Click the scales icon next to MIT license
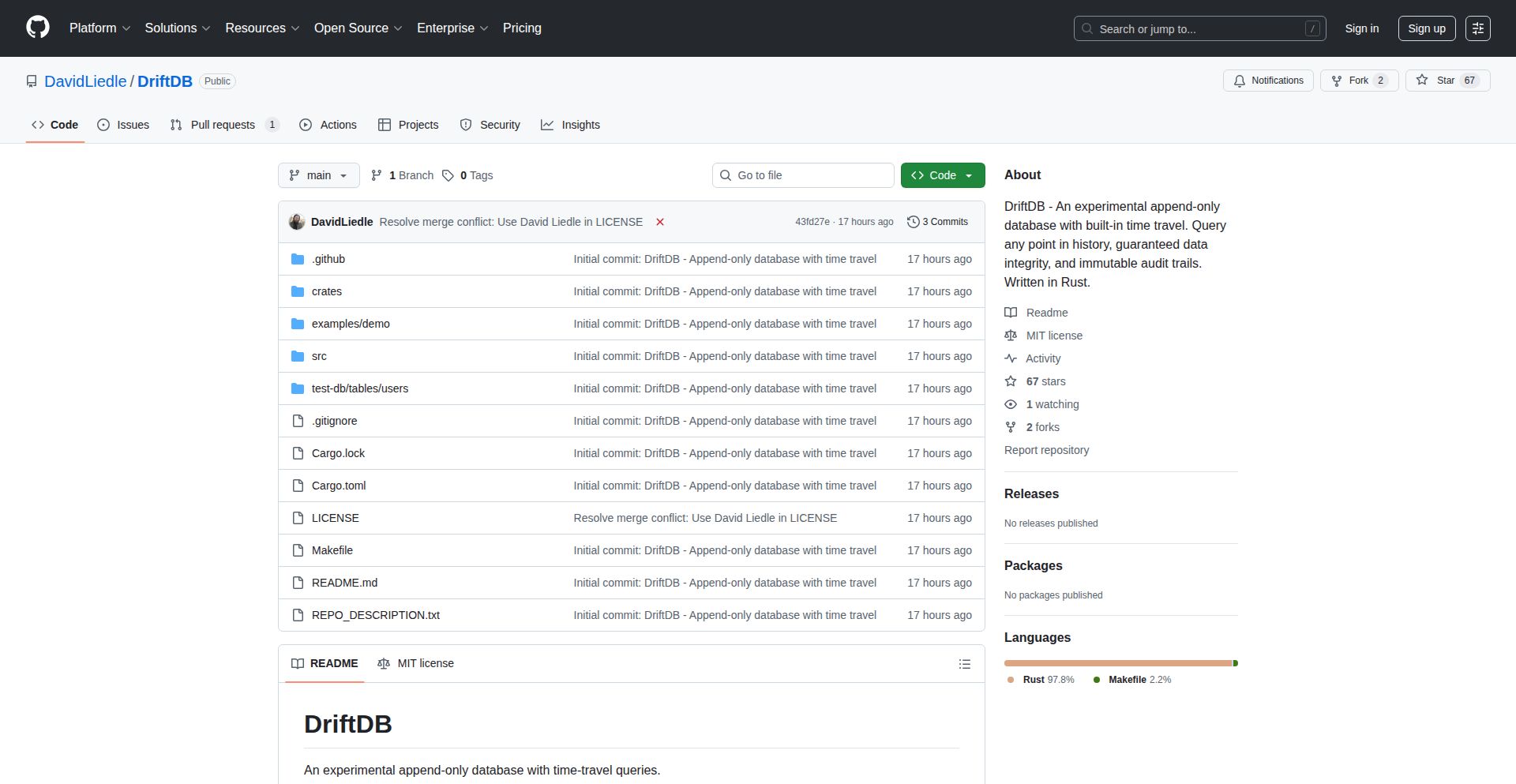The width and height of the screenshot is (1516, 784). (x=1011, y=336)
